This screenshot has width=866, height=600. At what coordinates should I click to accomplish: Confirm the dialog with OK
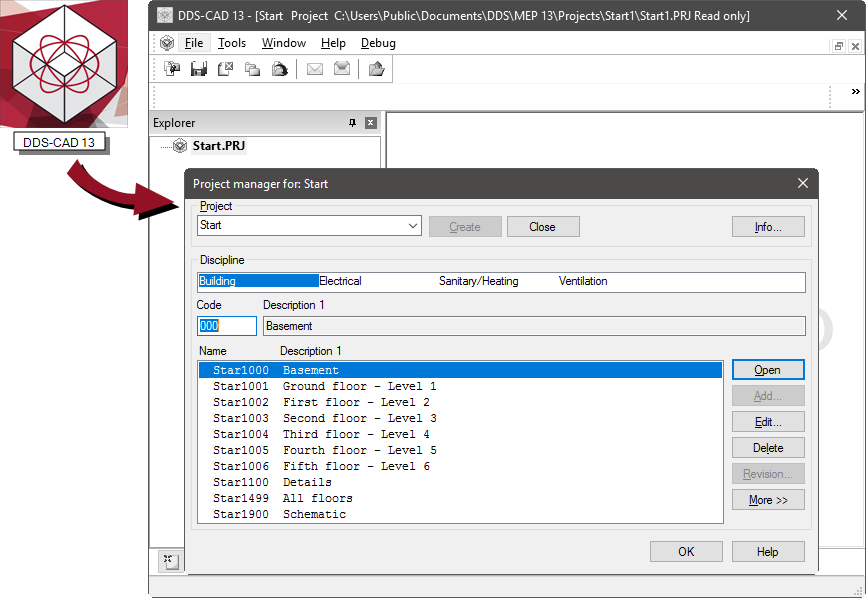tap(686, 551)
